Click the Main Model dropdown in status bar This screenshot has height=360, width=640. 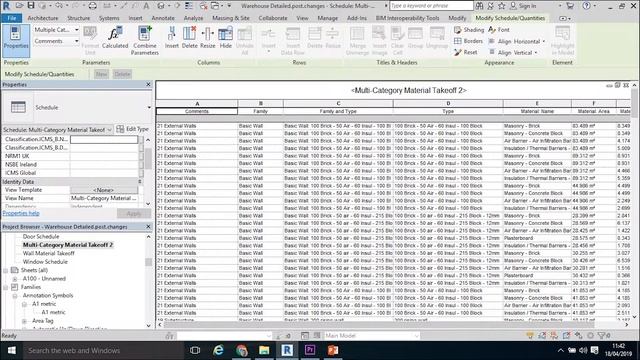tap(371, 336)
